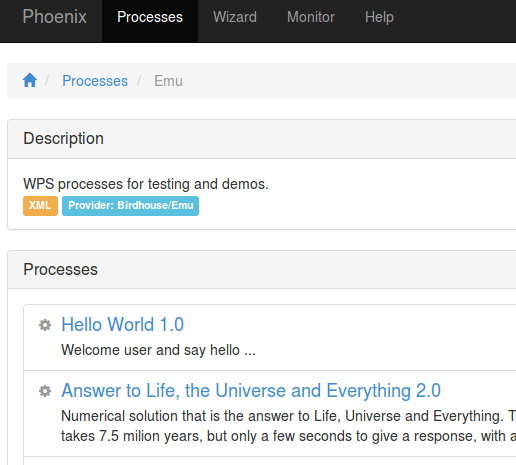Navigate to Processes in the breadcrumb

click(95, 81)
